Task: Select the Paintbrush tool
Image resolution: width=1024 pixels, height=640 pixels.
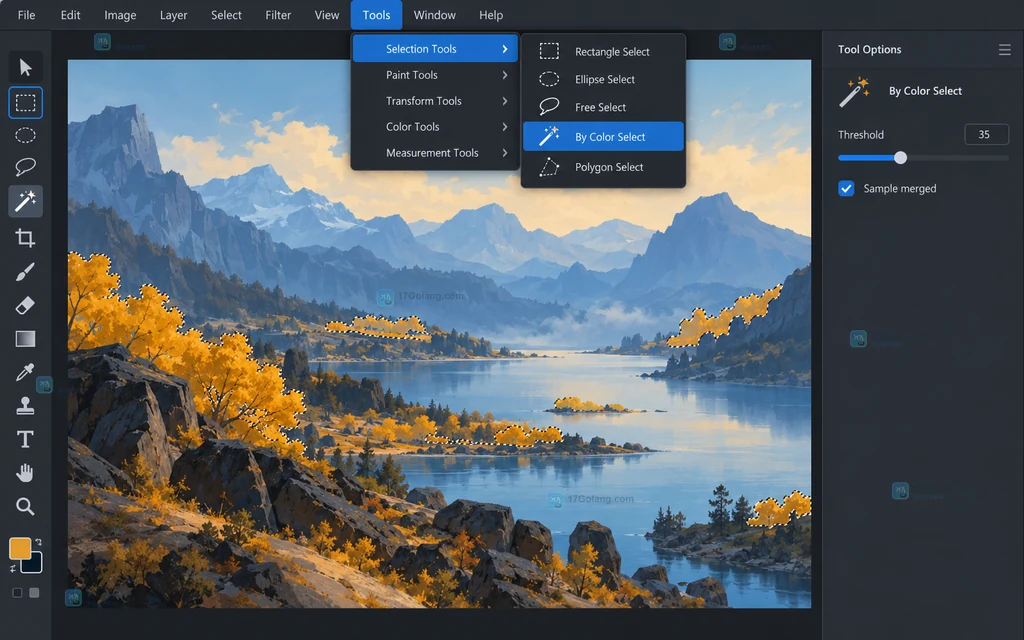Action: [25, 272]
